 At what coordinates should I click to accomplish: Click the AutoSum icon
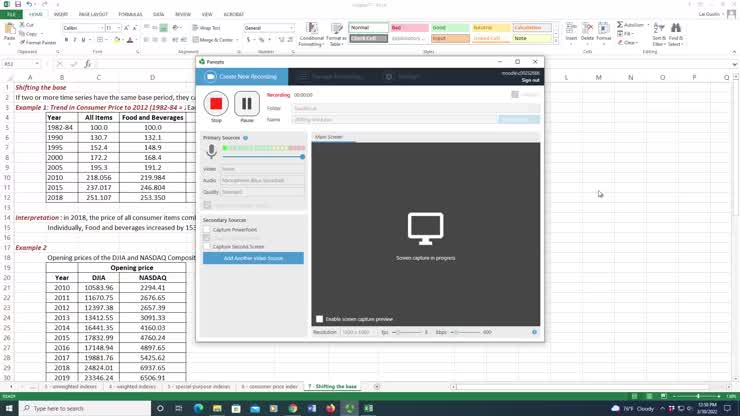click(x=634, y=25)
